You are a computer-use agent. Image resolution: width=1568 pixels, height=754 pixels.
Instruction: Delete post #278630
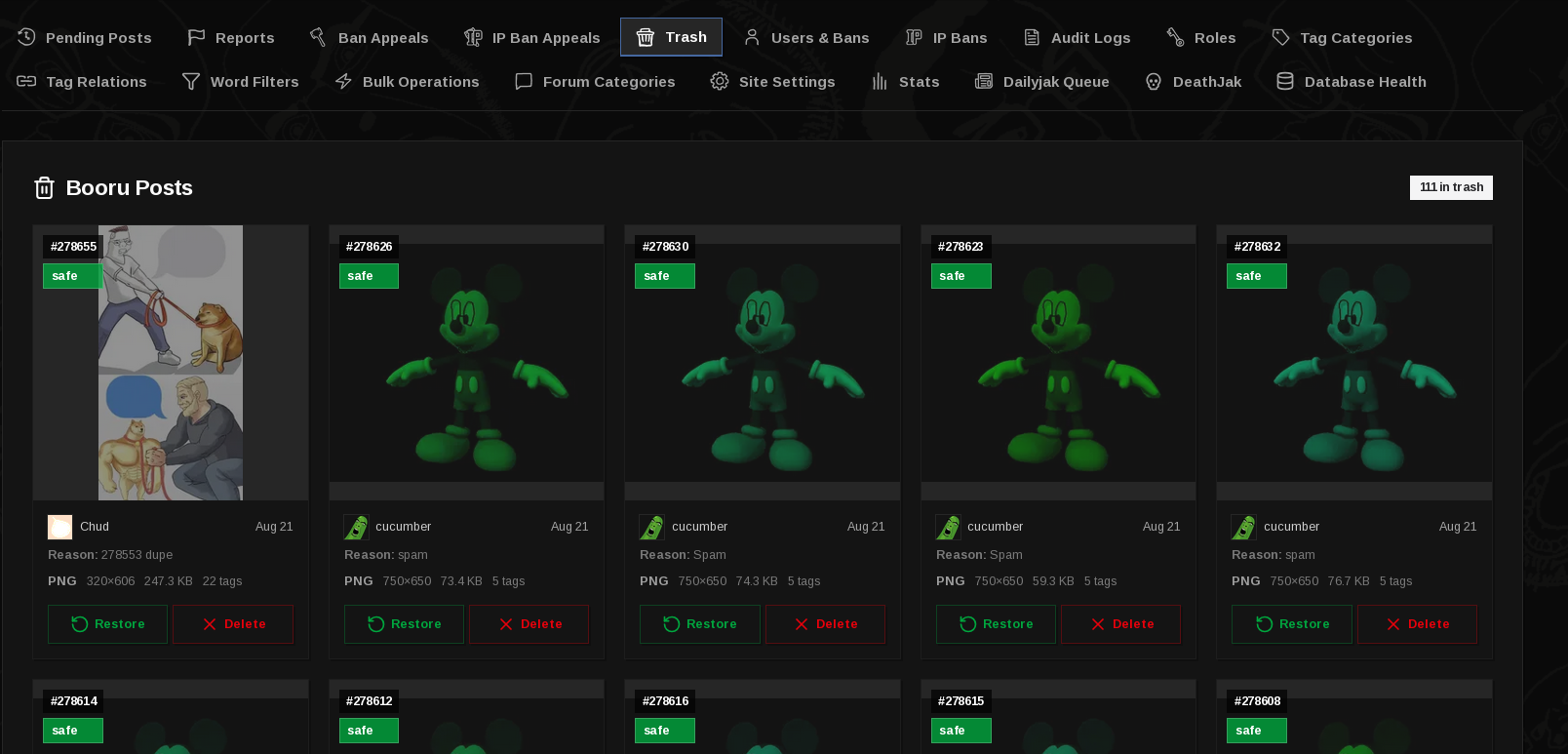825,624
